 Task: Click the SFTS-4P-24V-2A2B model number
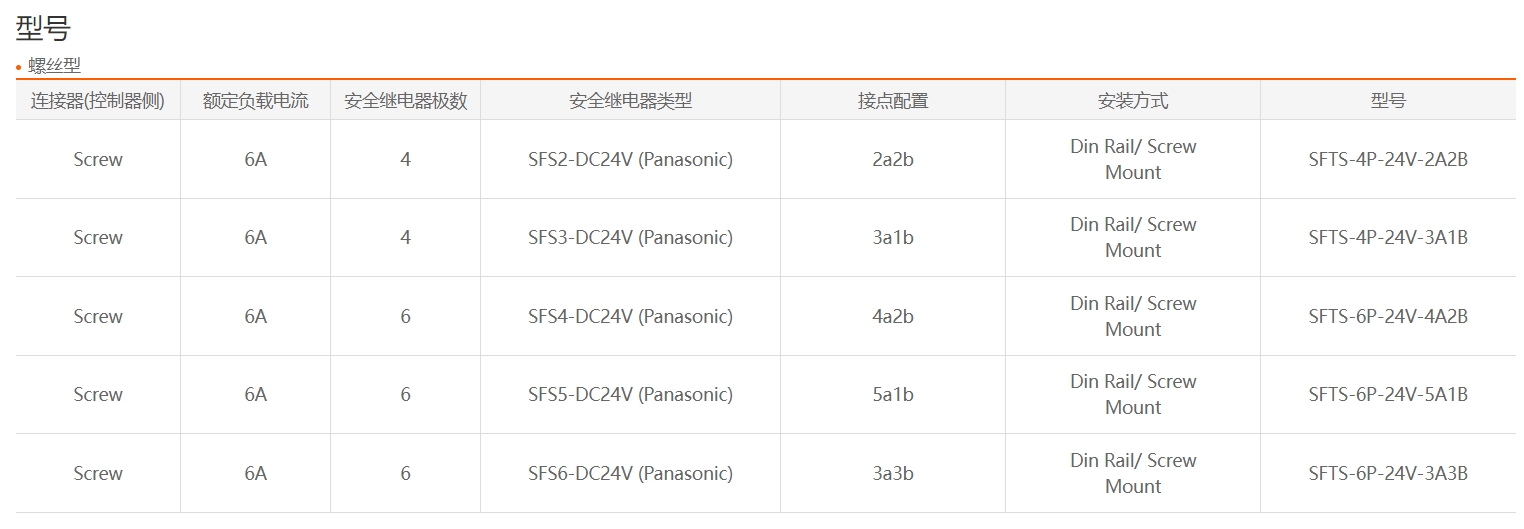[1388, 159]
